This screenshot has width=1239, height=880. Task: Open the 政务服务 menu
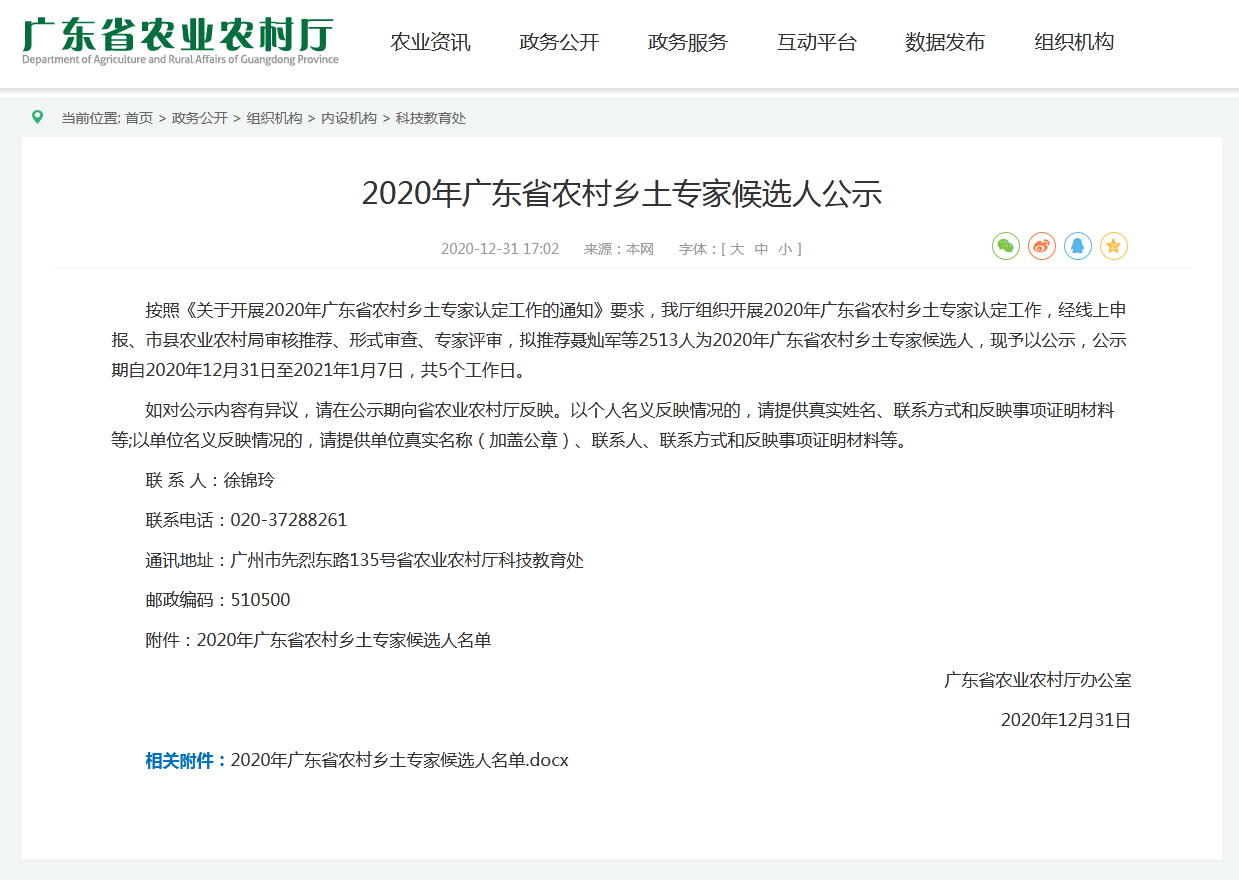click(688, 42)
